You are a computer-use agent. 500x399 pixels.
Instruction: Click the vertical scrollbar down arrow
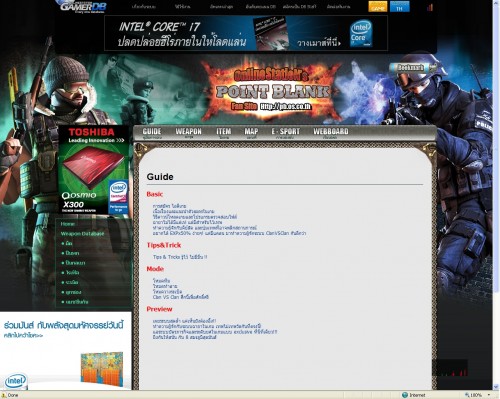coord(496,387)
